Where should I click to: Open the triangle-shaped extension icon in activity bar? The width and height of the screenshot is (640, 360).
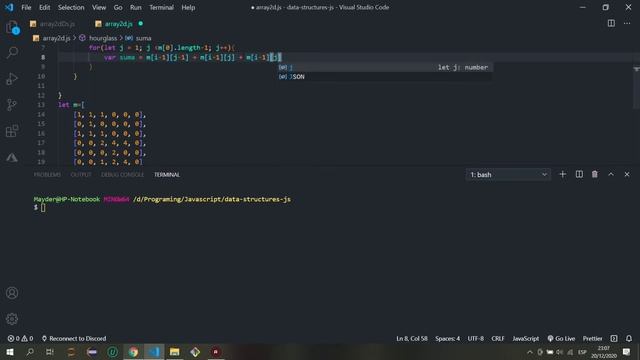pyautogui.click(x=12, y=158)
